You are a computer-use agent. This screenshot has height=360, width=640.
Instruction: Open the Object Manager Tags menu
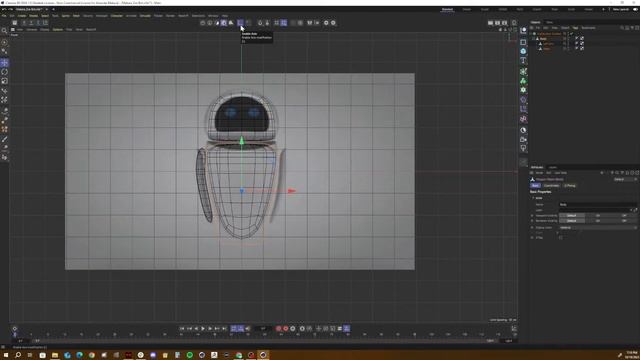point(575,28)
